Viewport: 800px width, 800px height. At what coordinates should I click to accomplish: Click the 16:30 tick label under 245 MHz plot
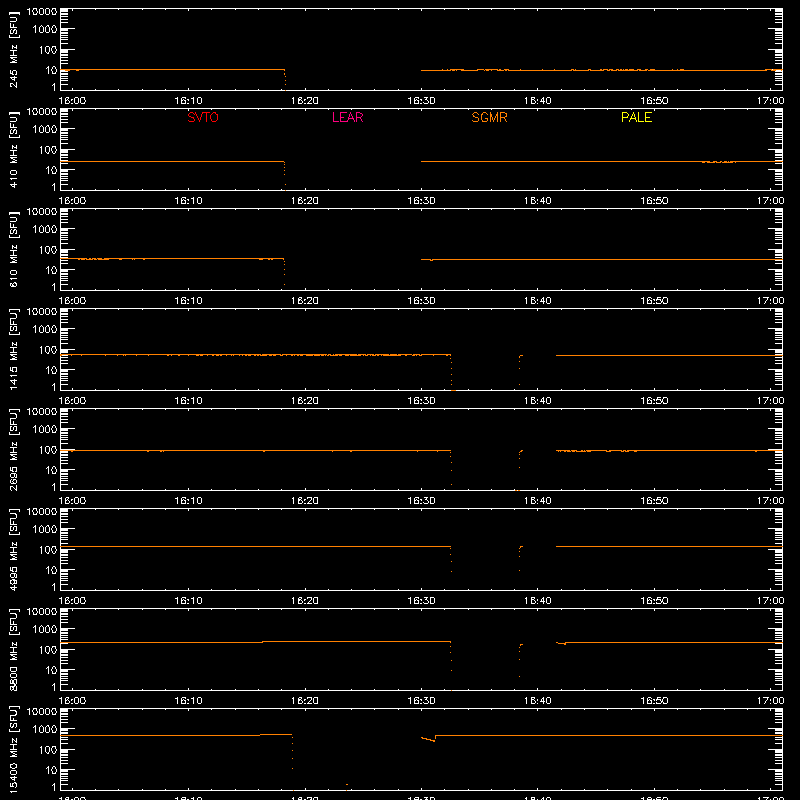(421, 101)
